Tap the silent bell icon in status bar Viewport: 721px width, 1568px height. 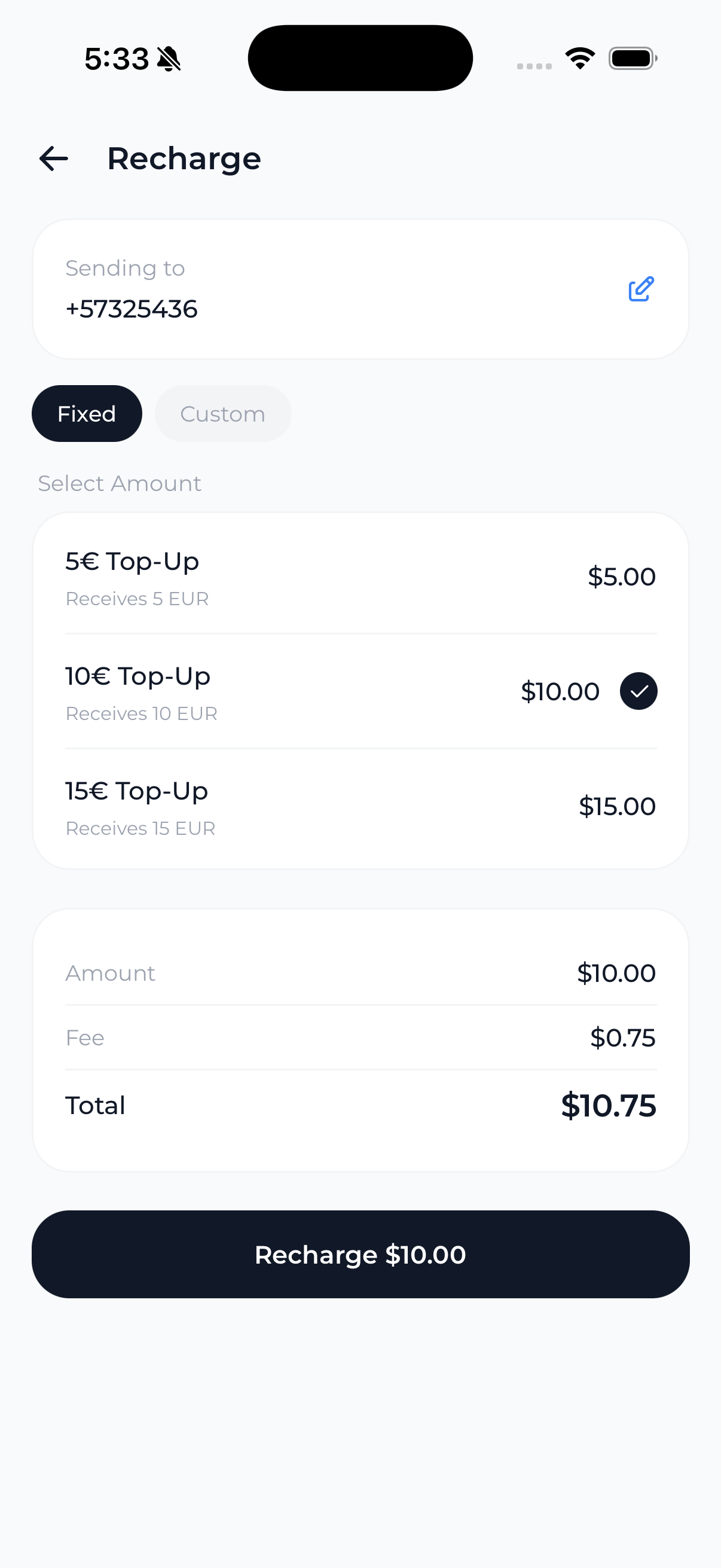click(x=169, y=59)
